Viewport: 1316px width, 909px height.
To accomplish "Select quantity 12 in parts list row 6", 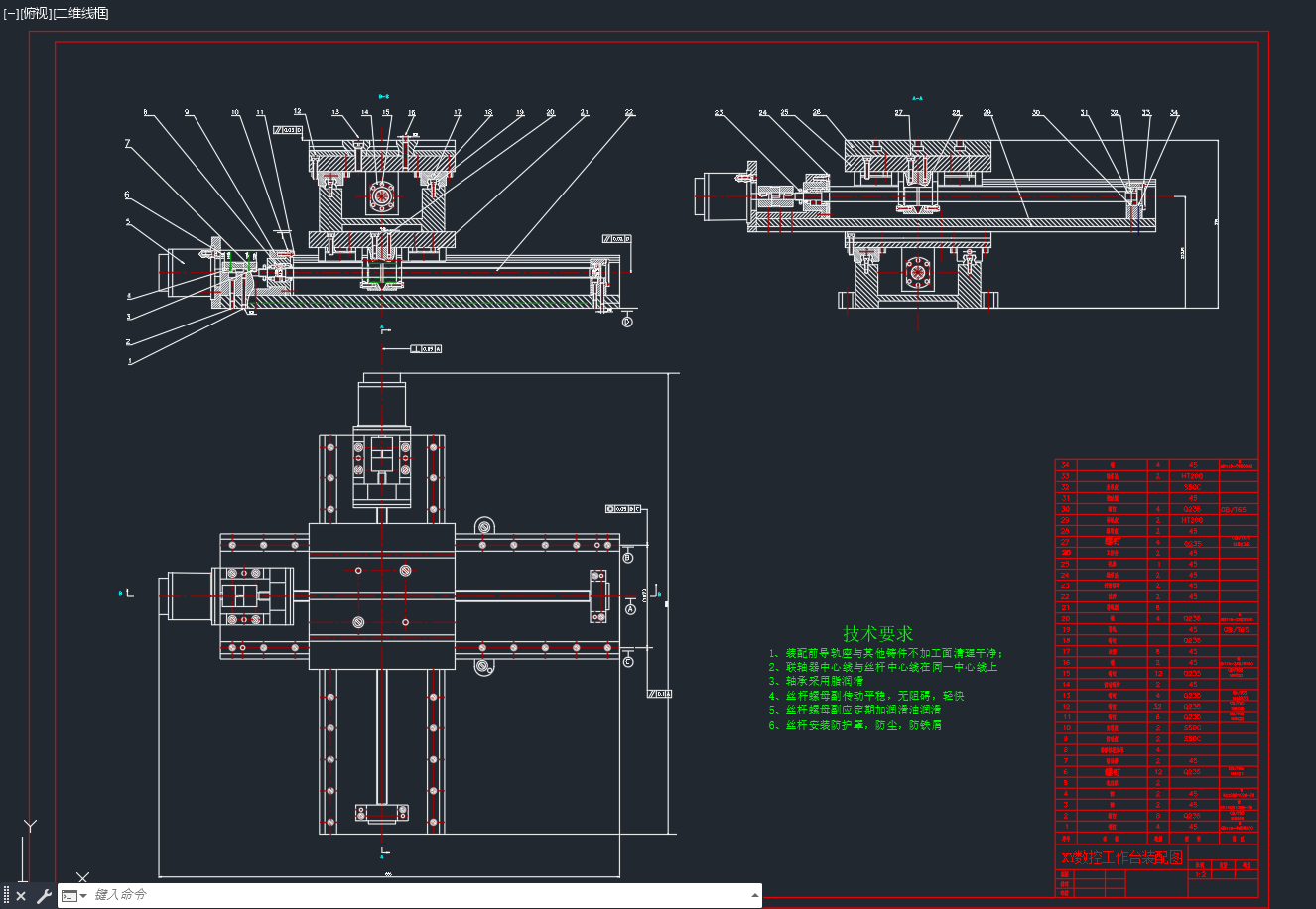I will pos(1157,771).
